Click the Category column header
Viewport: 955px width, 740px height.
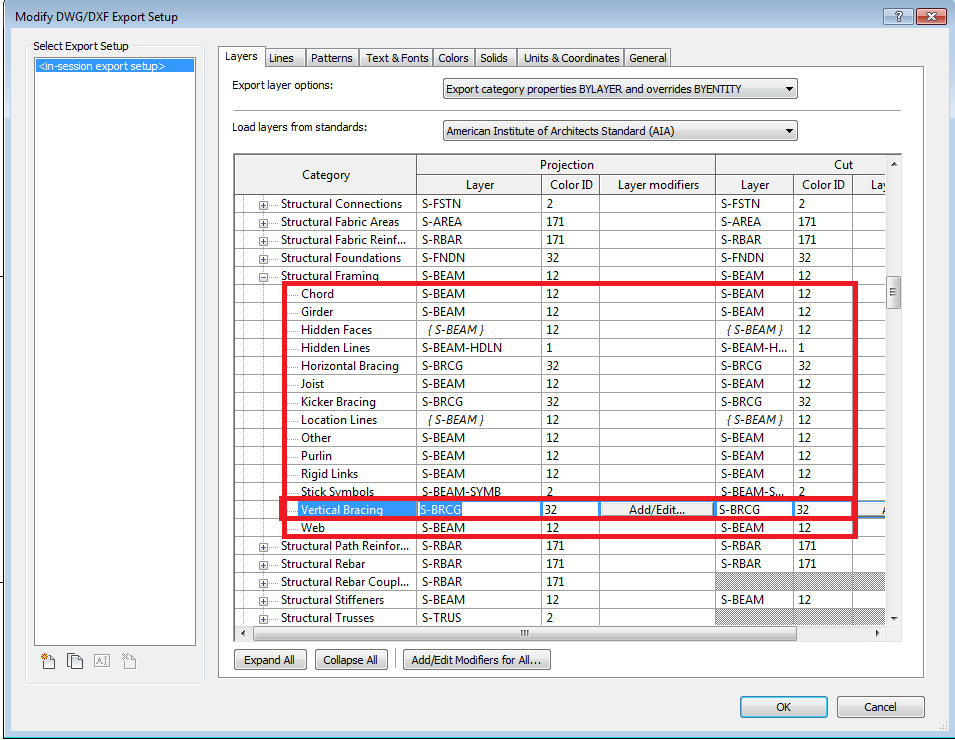(326, 175)
